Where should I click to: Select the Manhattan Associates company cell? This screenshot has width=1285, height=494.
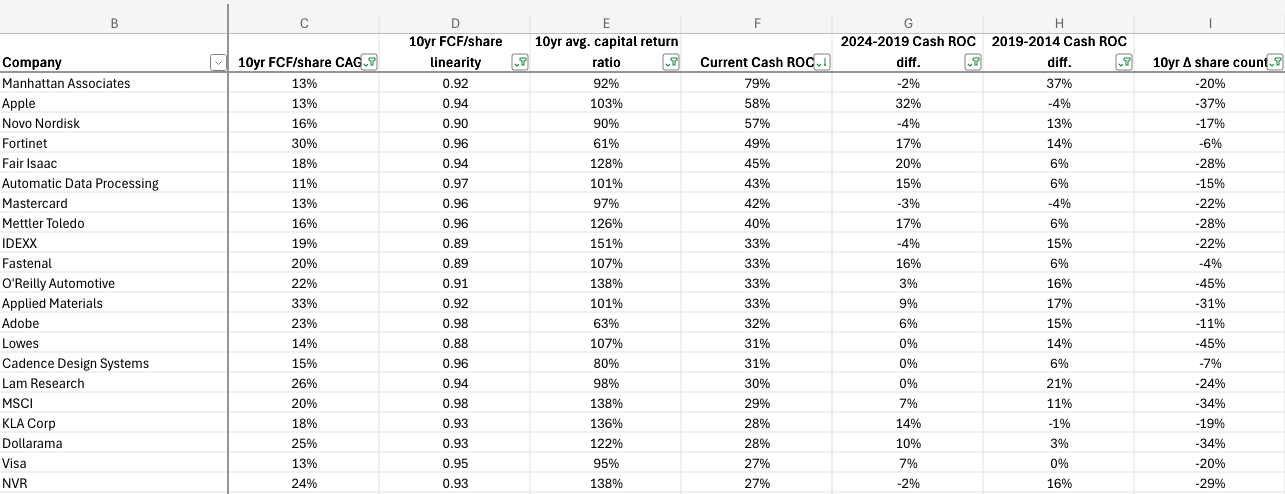pyautogui.click(x=114, y=83)
